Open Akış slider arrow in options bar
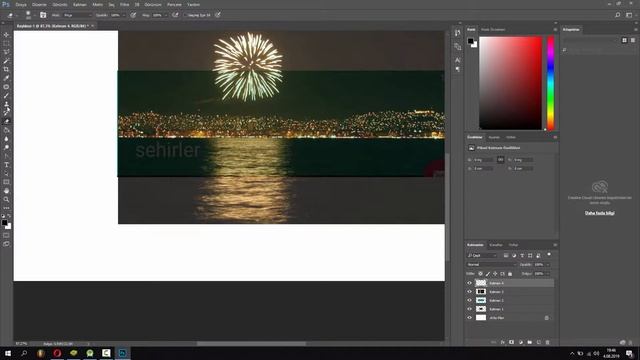The image size is (640, 360). click(166, 15)
